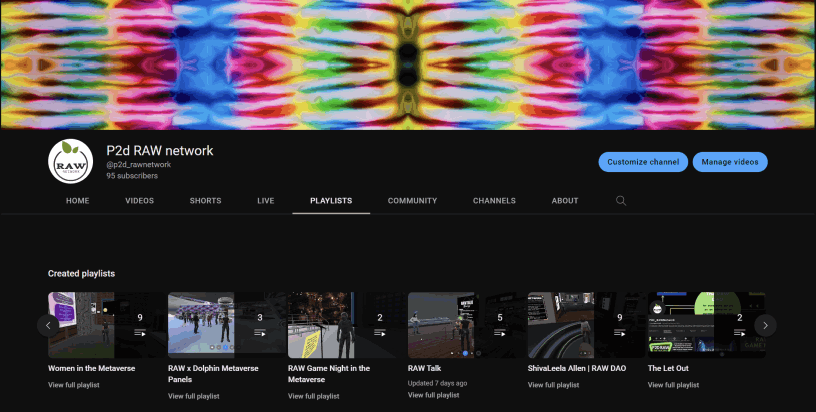The height and width of the screenshot is (412, 816).
Task: Click the 95 subscribers text
Action: (x=132, y=176)
